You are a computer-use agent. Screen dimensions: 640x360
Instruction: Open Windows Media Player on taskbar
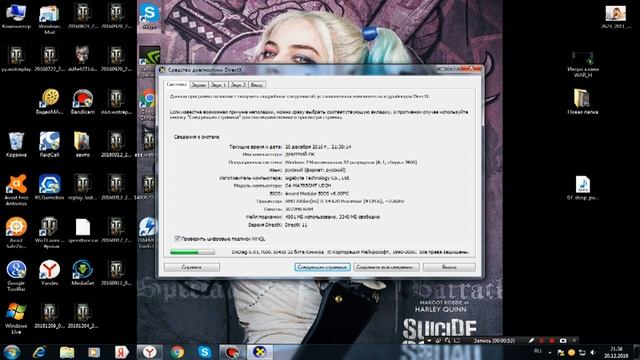(94, 352)
